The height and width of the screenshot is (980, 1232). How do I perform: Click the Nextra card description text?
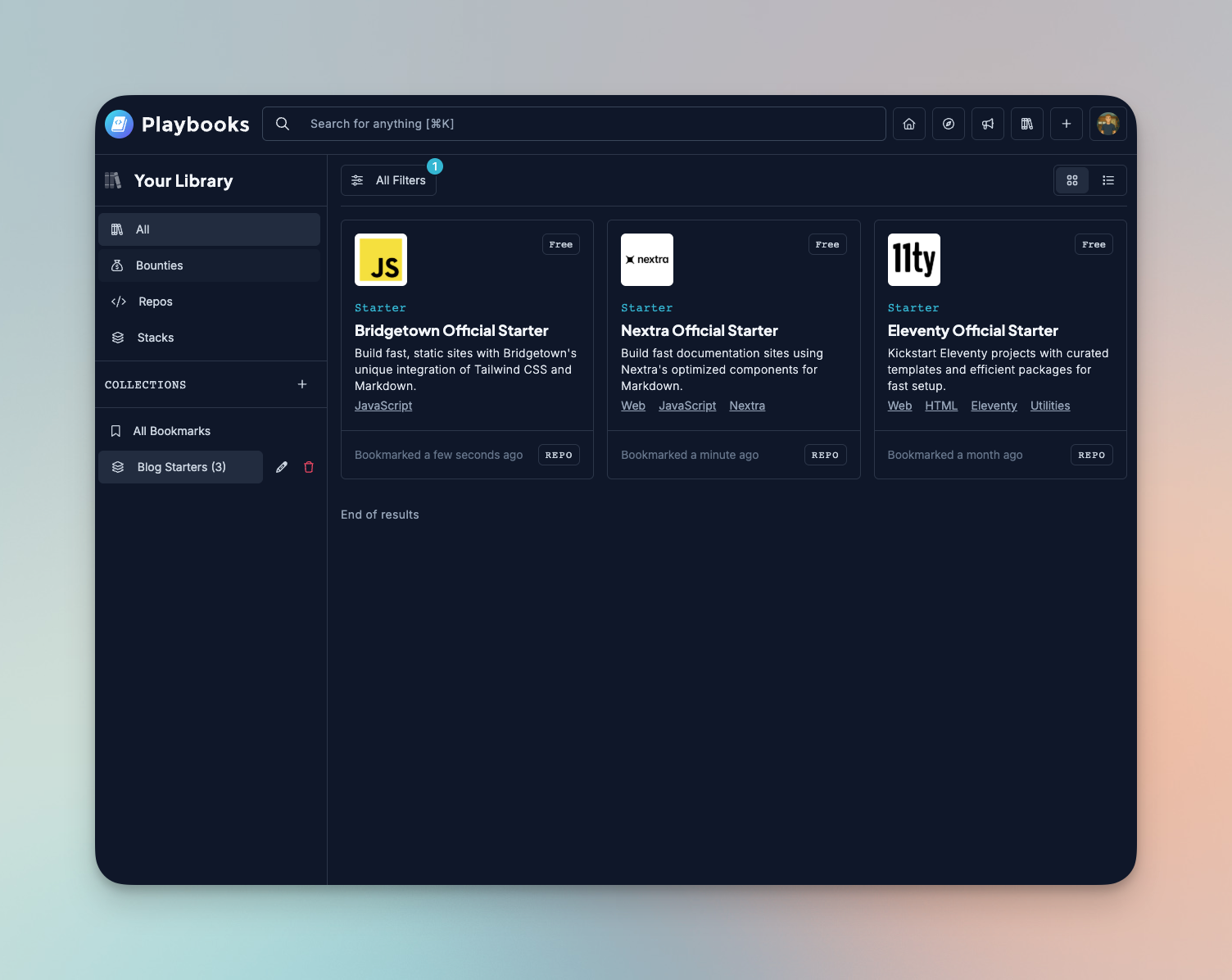[x=722, y=370]
